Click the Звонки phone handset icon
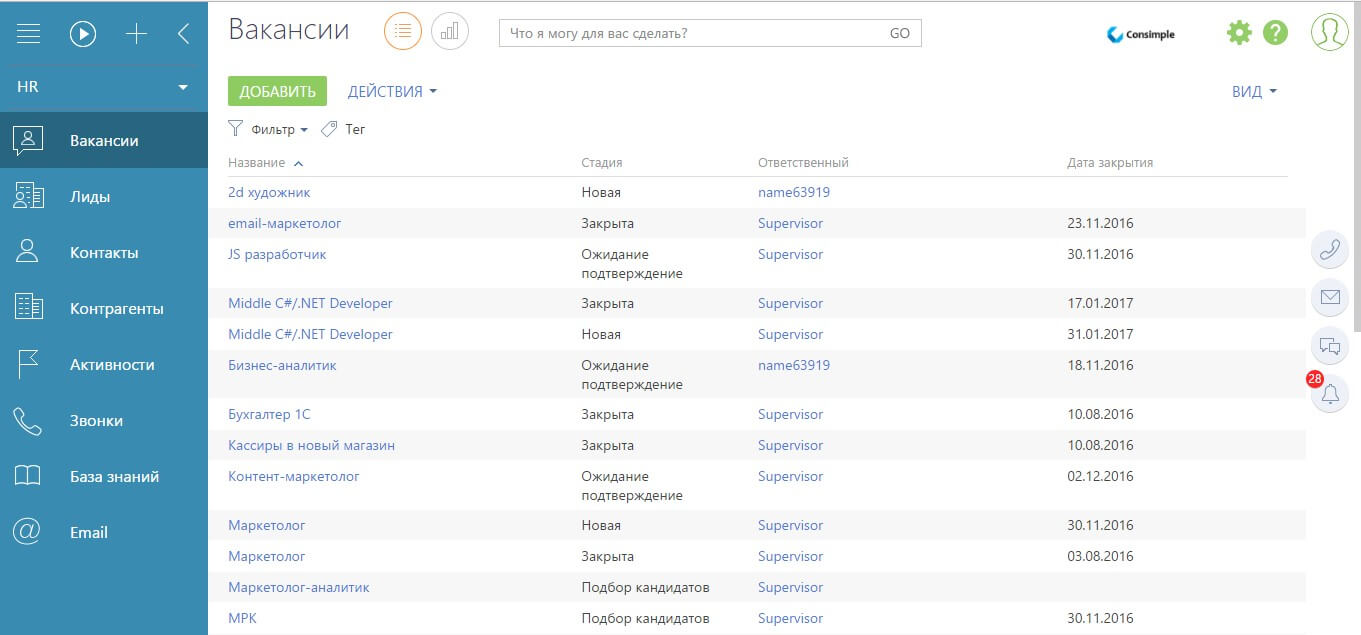 pyautogui.click(x=27, y=421)
